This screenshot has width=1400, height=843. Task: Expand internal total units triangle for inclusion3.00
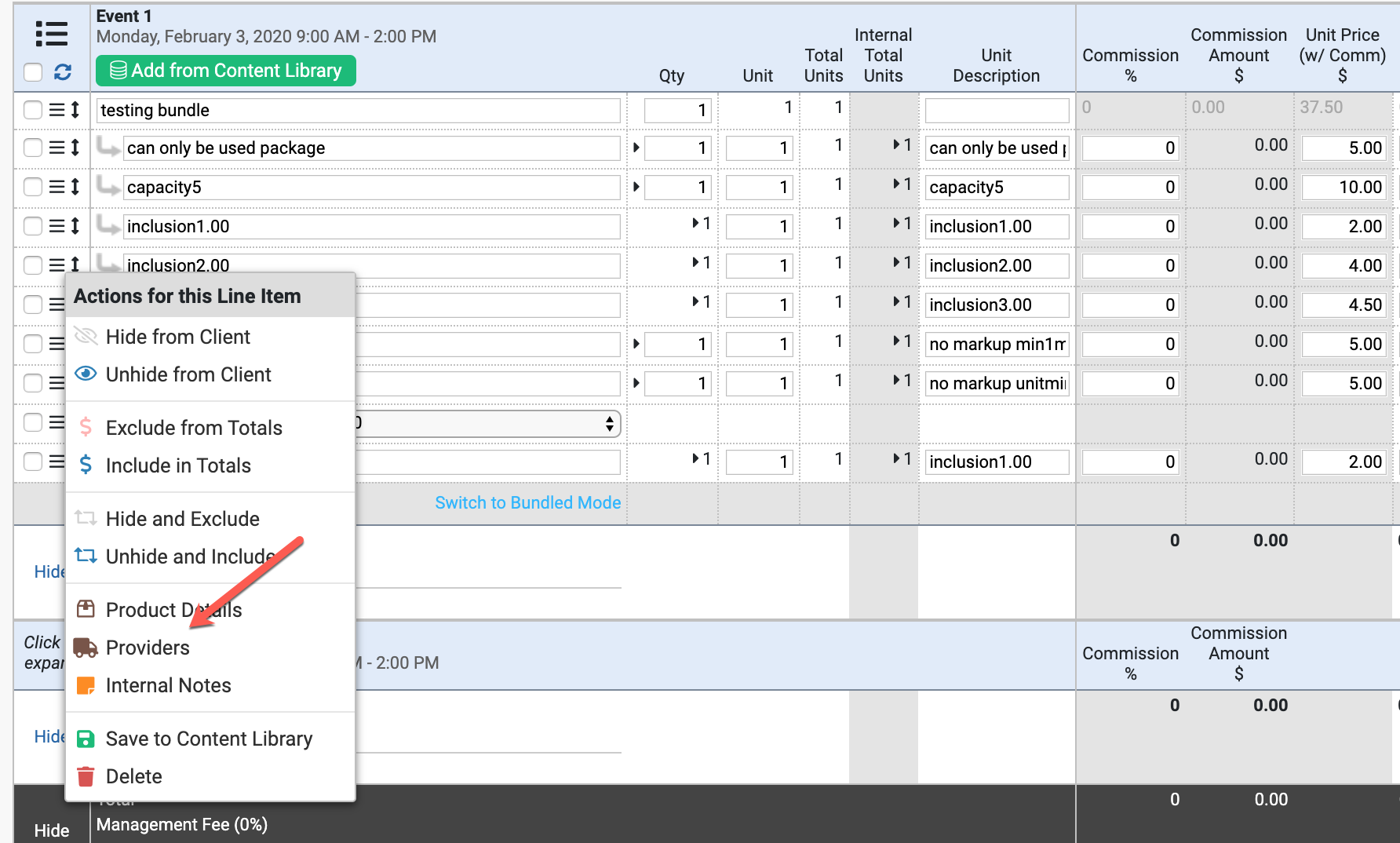(896, 302)
